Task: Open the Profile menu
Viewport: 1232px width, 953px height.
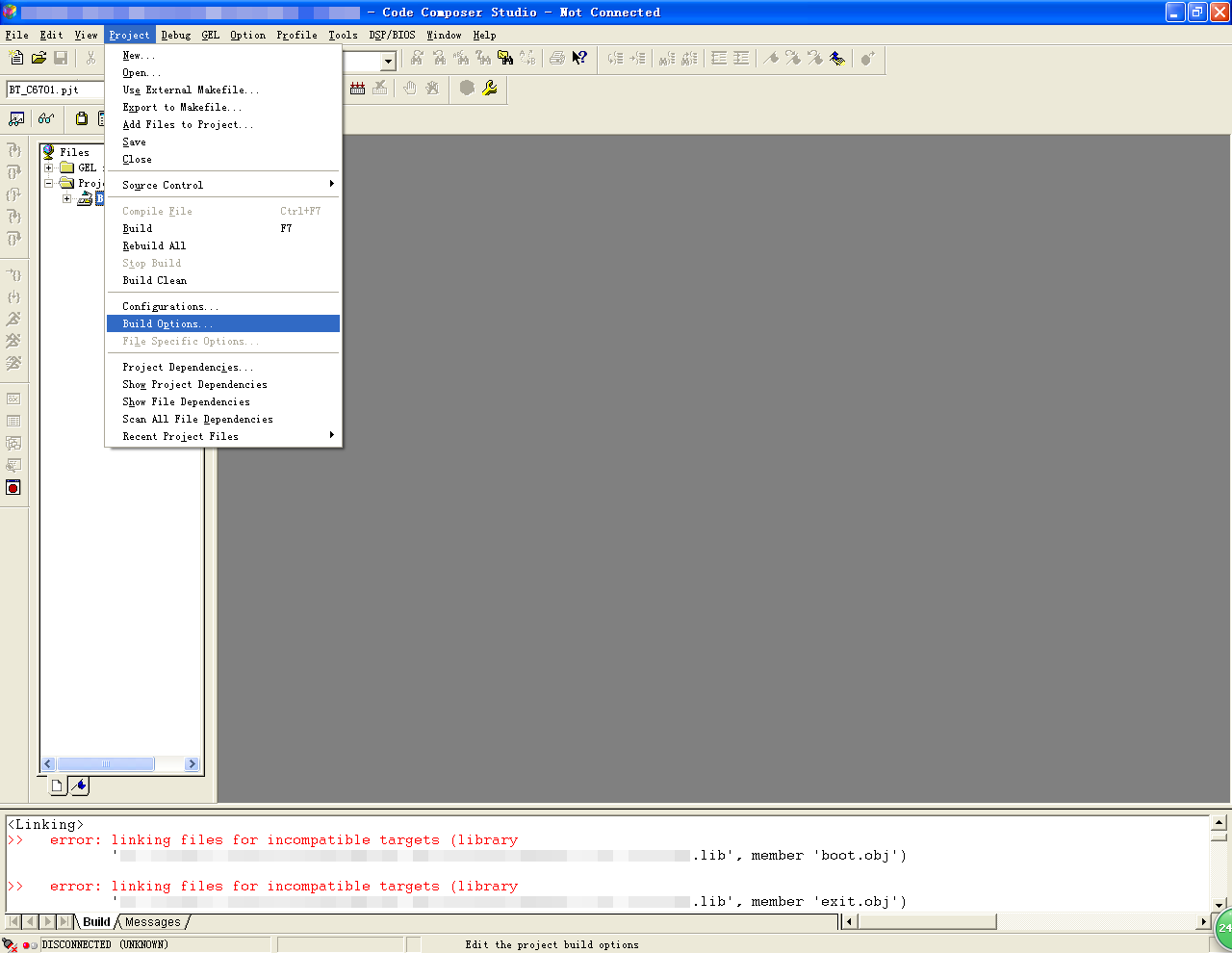Action: click(296, 35)
